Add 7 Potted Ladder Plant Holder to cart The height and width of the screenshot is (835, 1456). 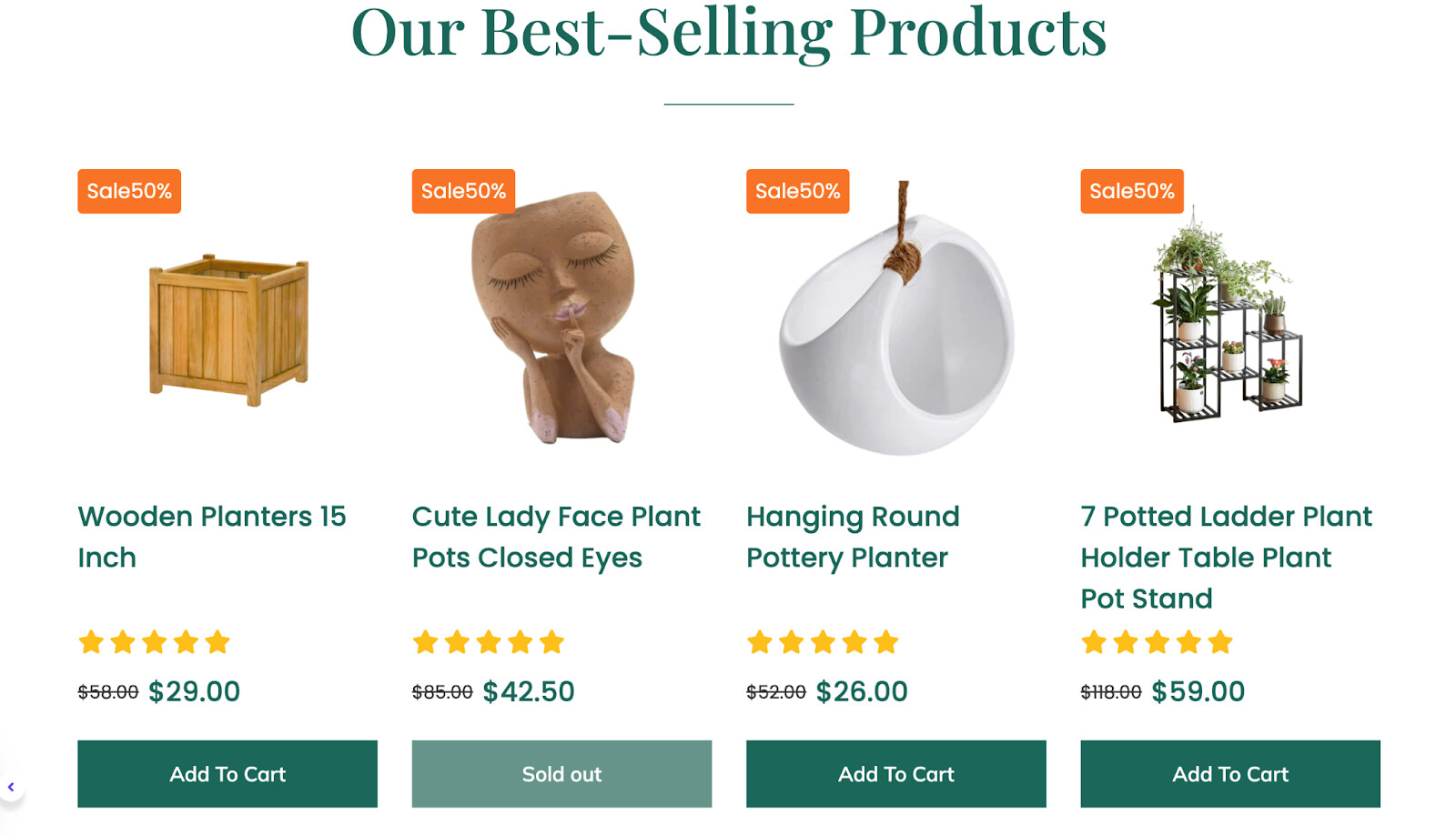(x=1230, y=774)
